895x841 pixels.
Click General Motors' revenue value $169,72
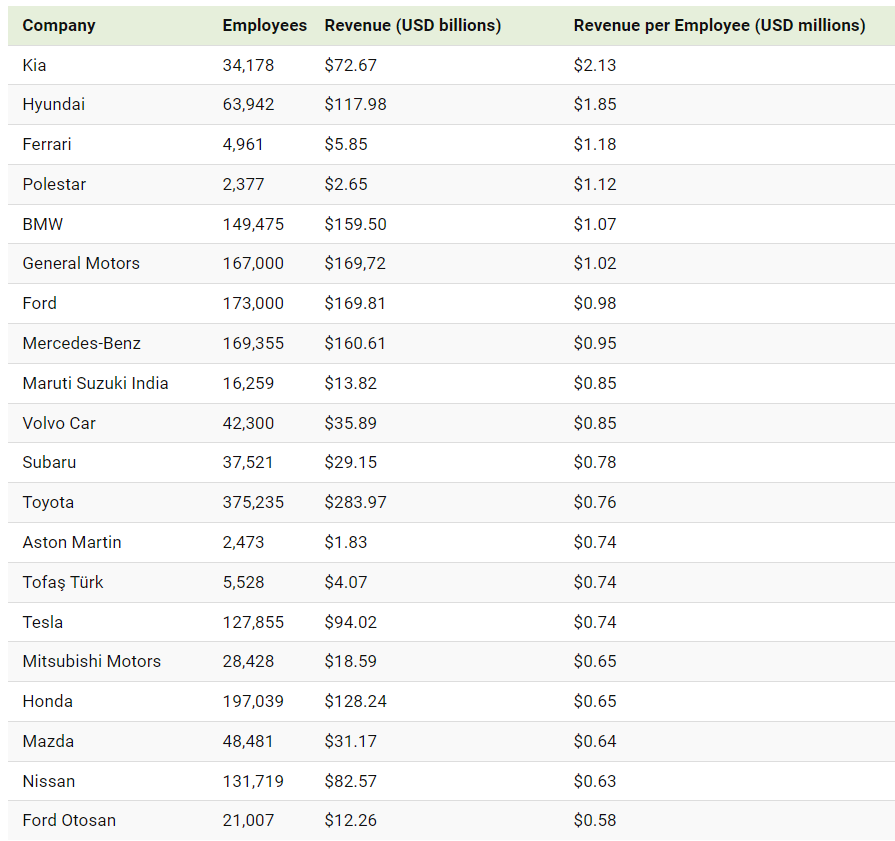355,263
